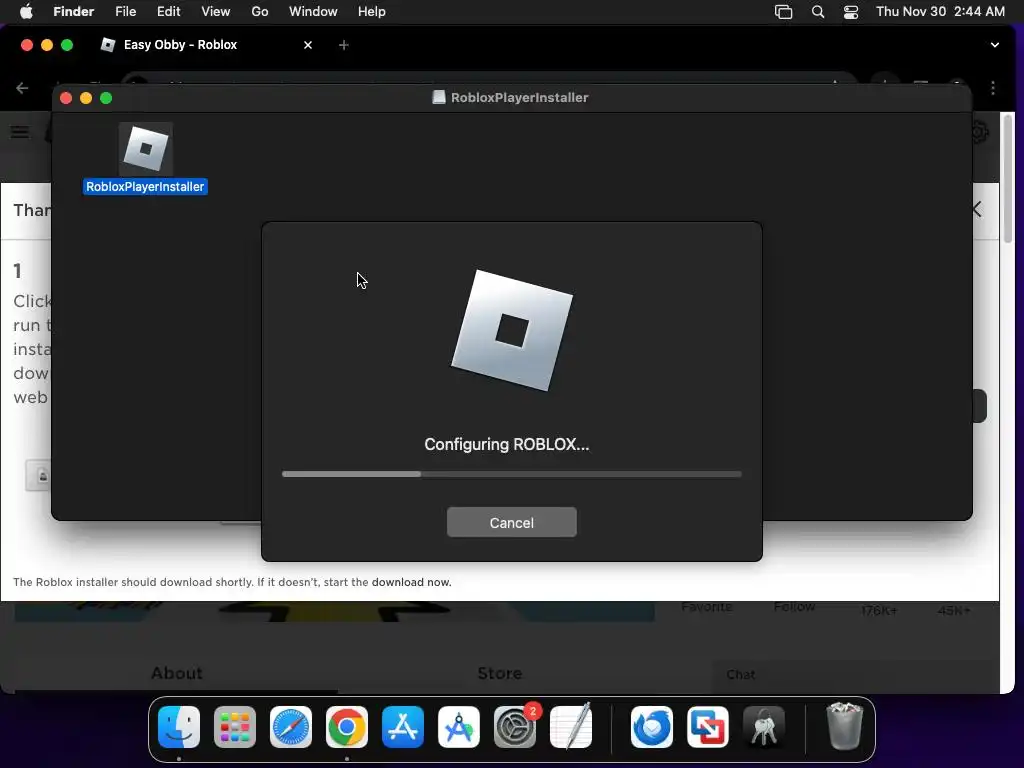
Task: Open the Edit menu
Action: click(168, 11)
